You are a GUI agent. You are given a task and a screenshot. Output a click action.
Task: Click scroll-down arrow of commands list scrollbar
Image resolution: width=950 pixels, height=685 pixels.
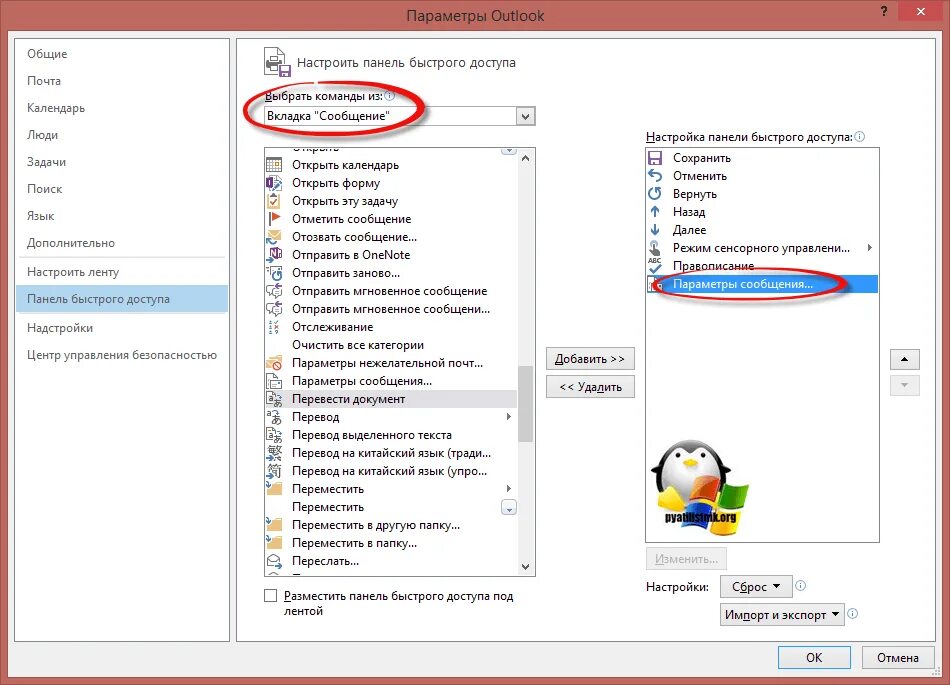click(525, 567)
